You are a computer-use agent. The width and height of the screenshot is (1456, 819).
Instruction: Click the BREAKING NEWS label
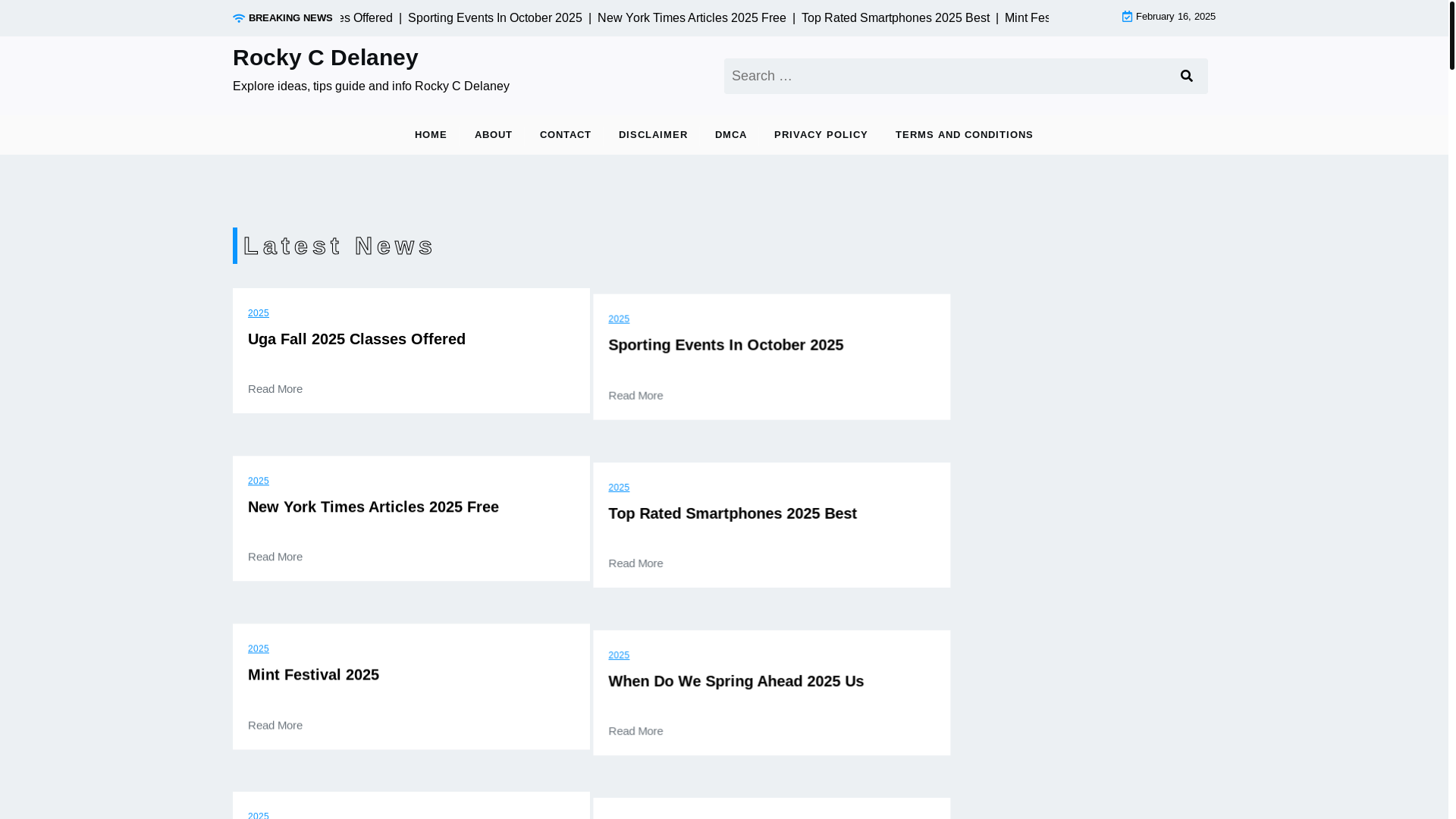point(290,18)
